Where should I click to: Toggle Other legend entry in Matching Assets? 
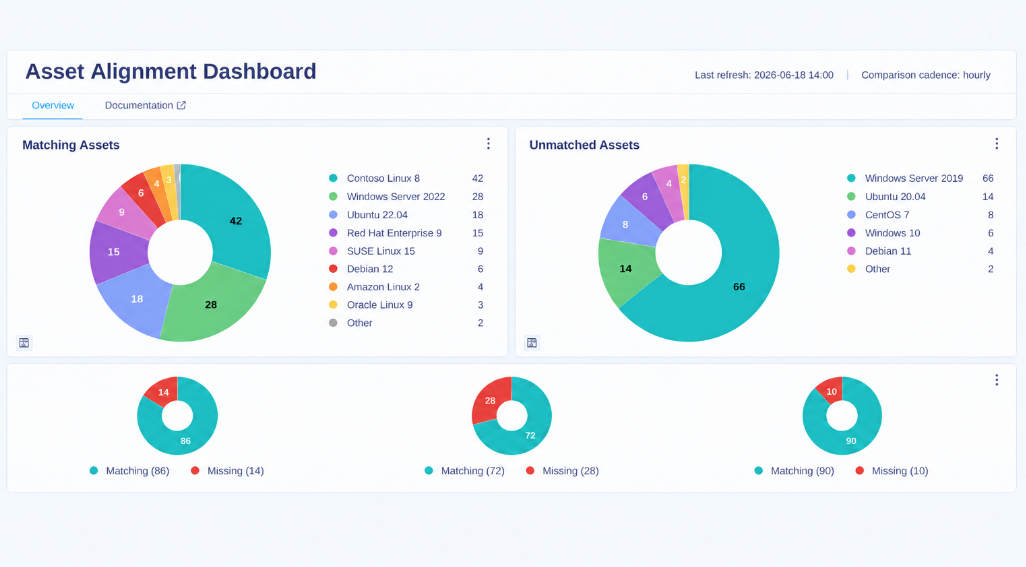coord(406,323)
